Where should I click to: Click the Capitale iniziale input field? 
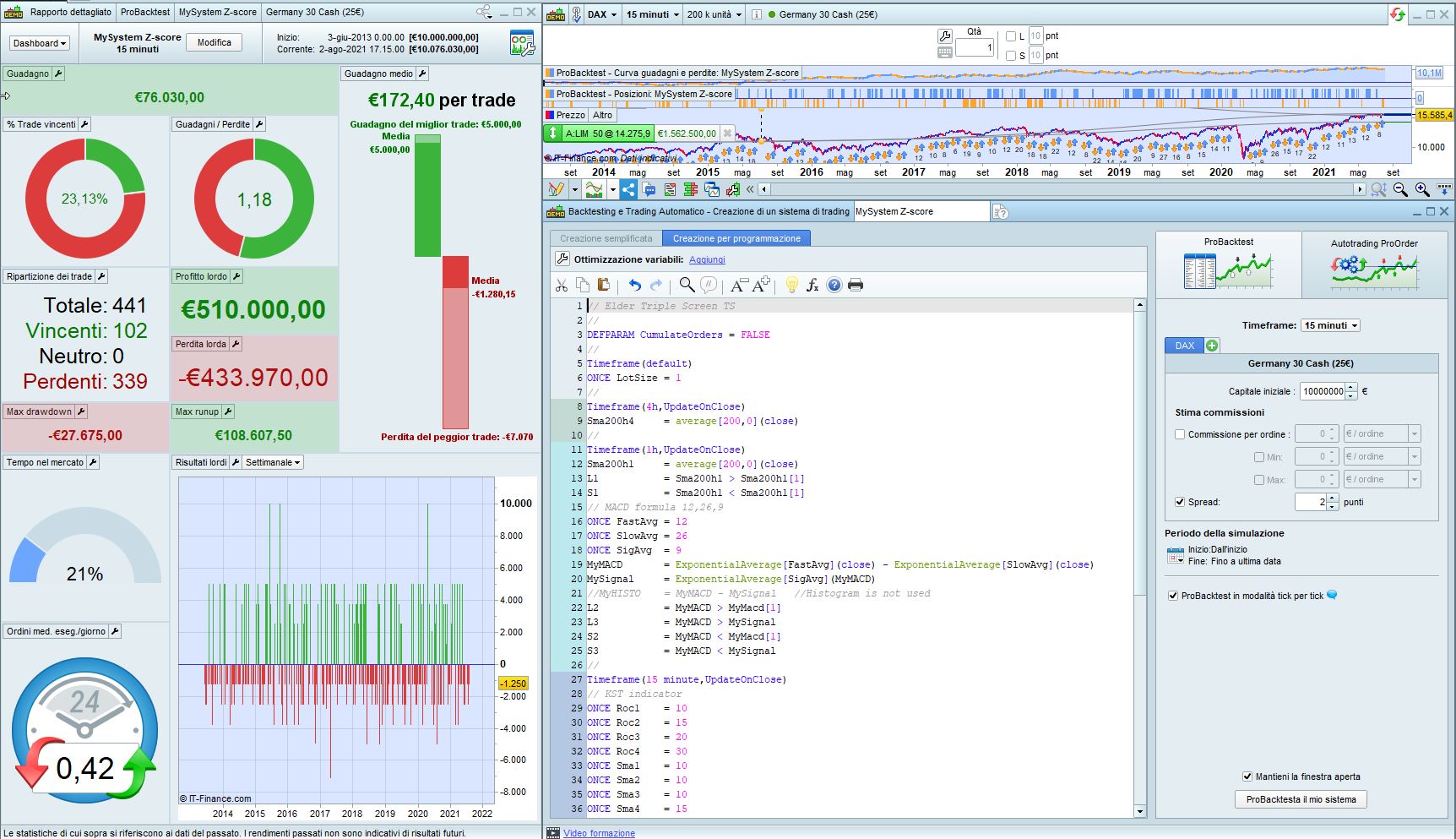click(x=1322, y=391)
